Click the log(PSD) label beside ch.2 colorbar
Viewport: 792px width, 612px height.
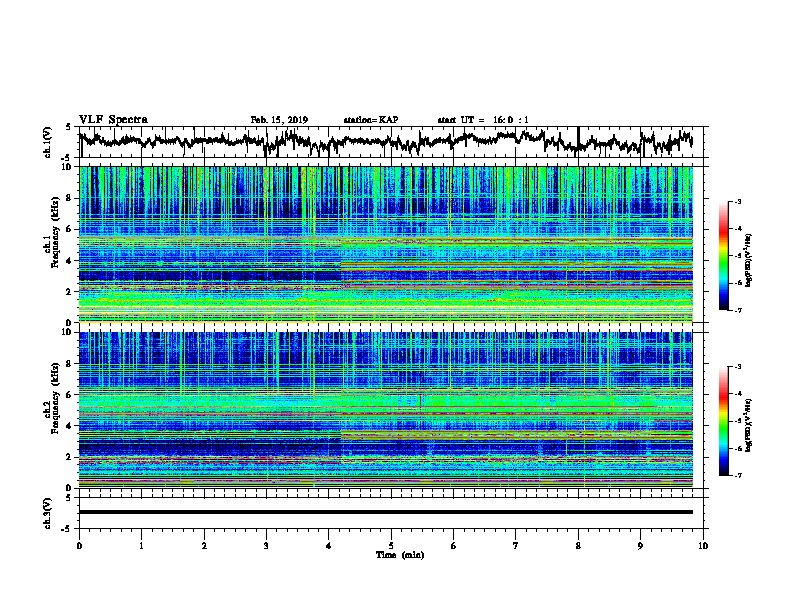[x=748, y=425]
